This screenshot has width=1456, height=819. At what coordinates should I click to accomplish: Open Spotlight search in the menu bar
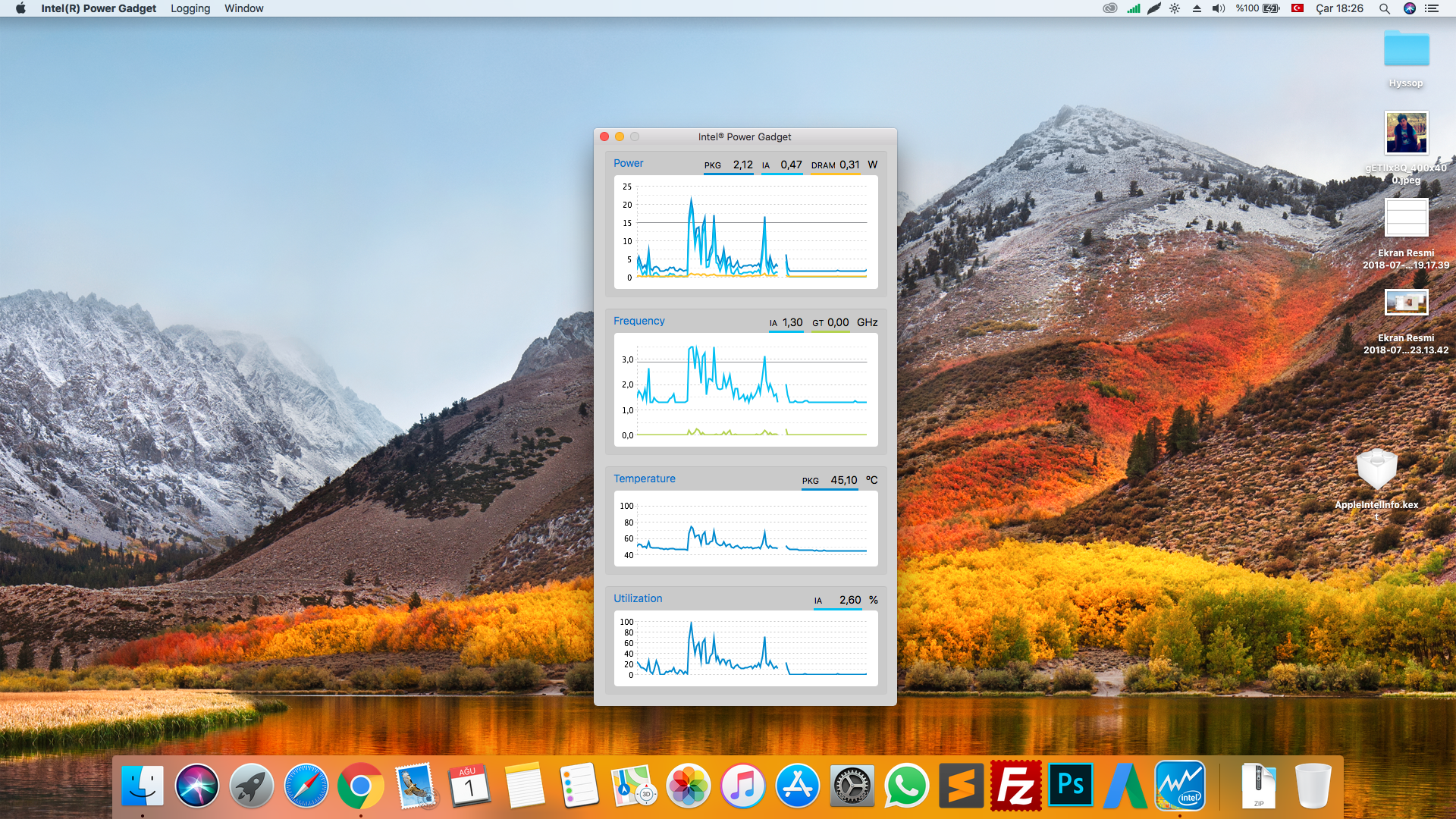1384,8
